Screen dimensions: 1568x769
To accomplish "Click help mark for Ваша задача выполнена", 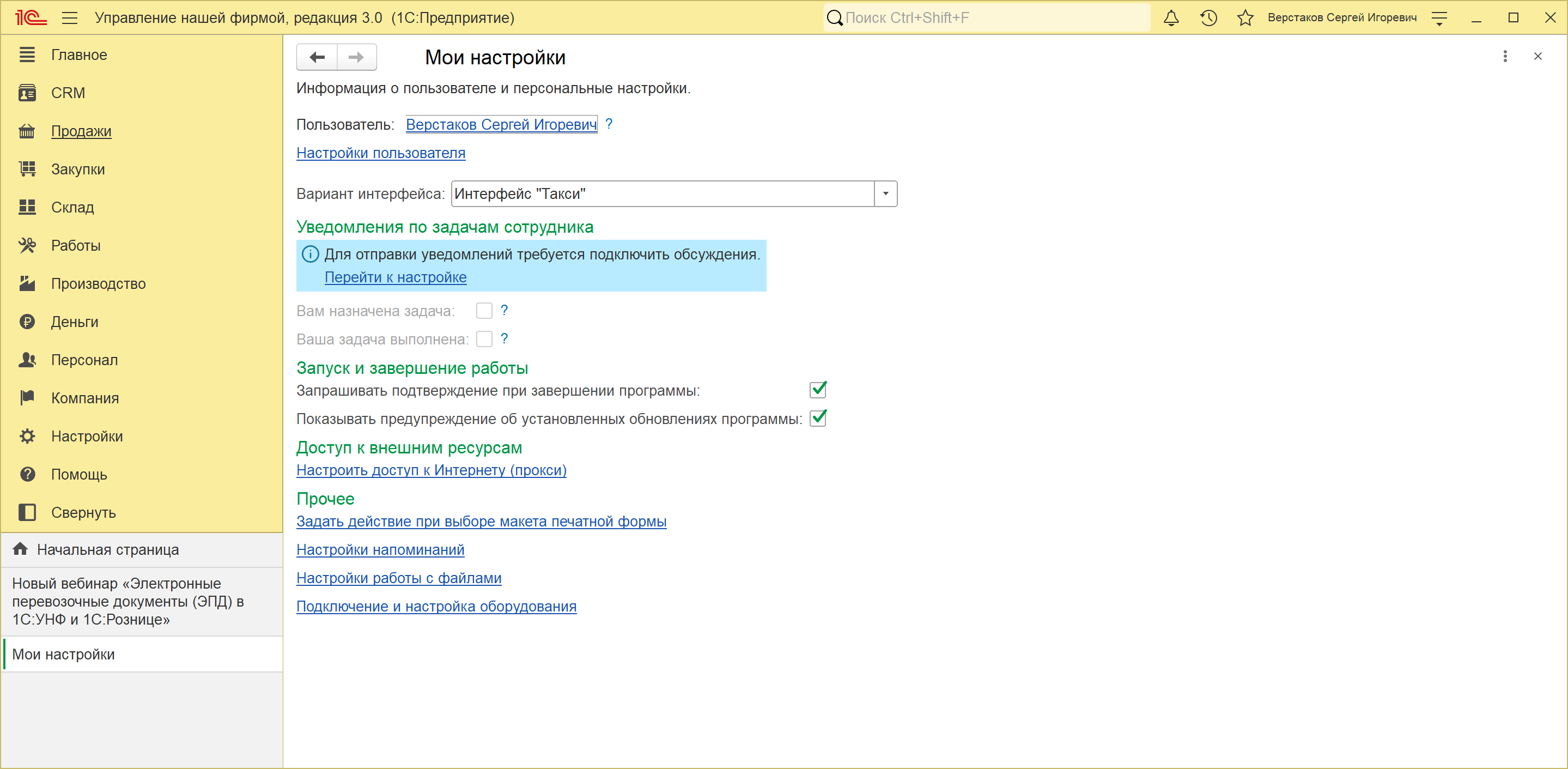I will click(504, 338).
